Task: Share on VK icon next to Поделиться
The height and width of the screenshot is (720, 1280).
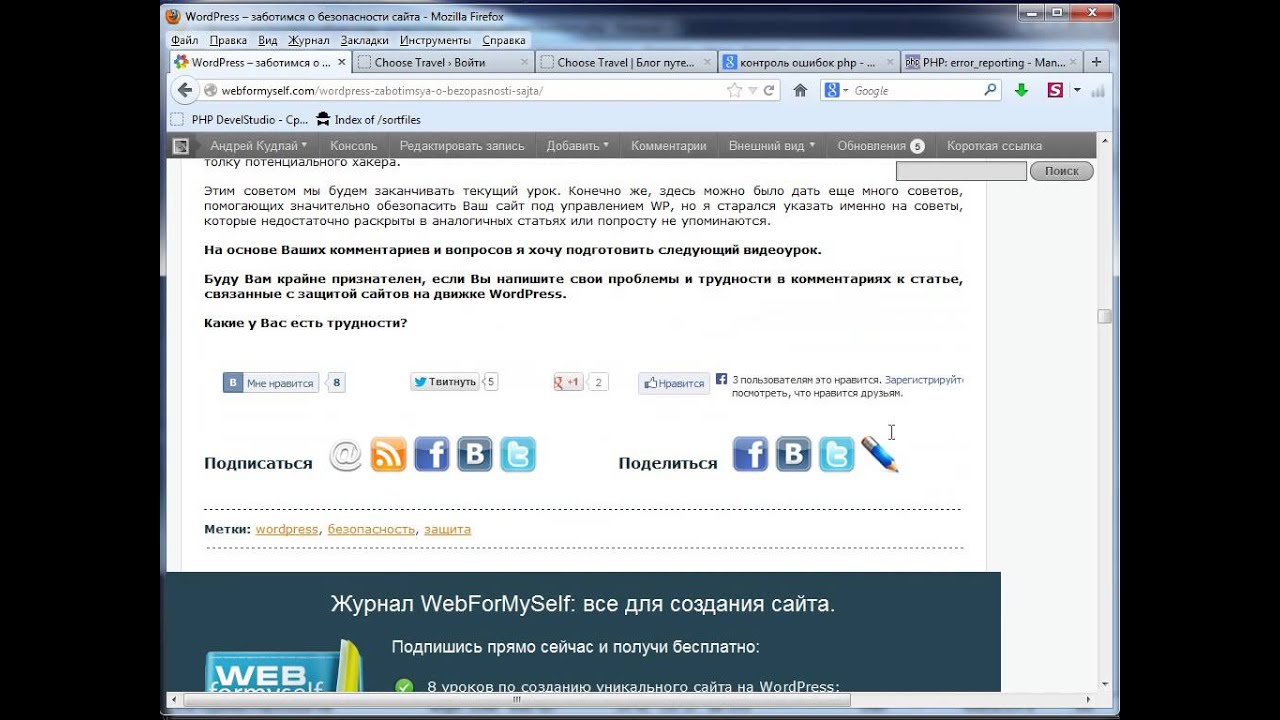Action: [793, 455]
